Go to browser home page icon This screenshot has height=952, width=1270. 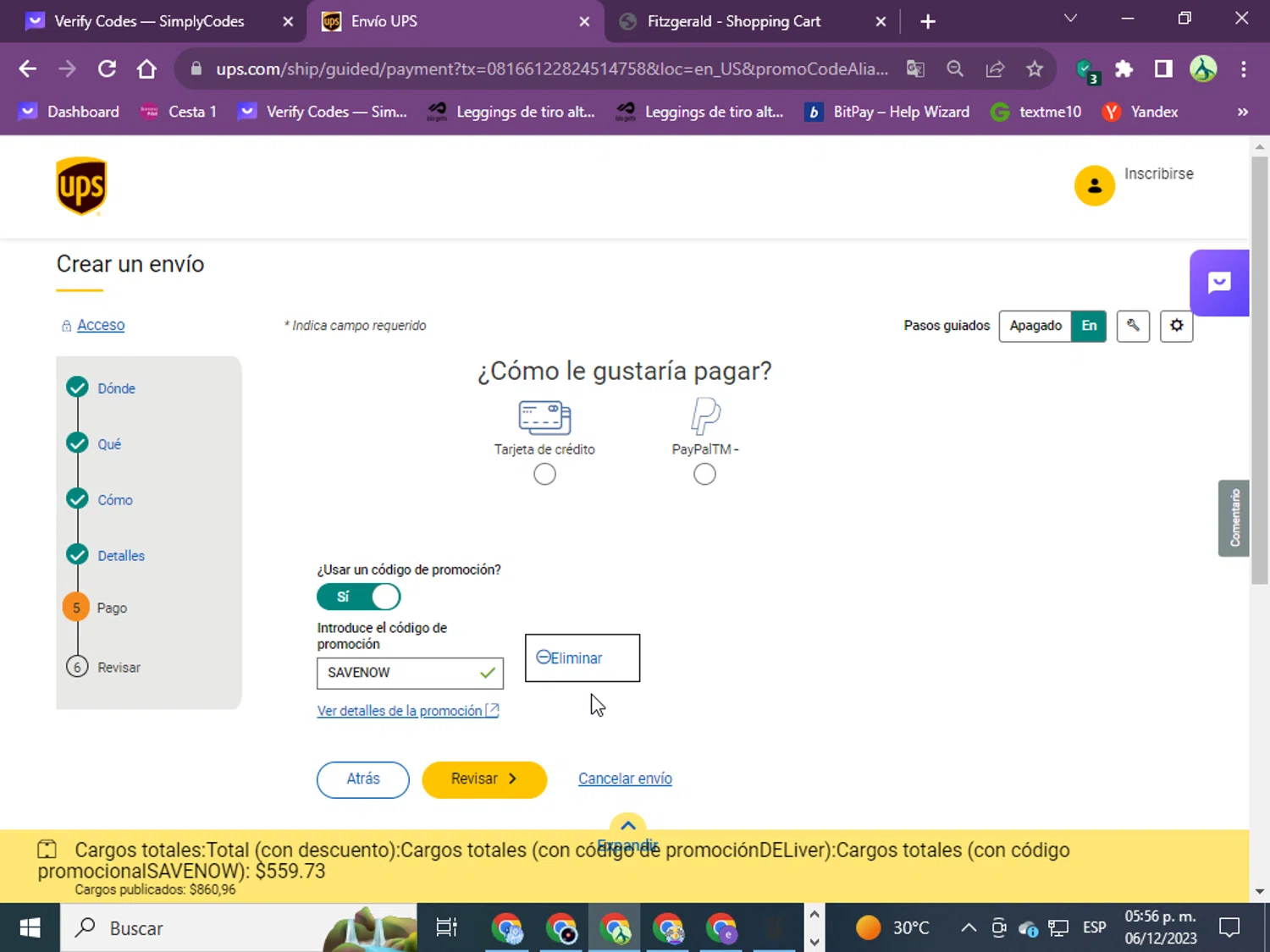pos(146,69)
